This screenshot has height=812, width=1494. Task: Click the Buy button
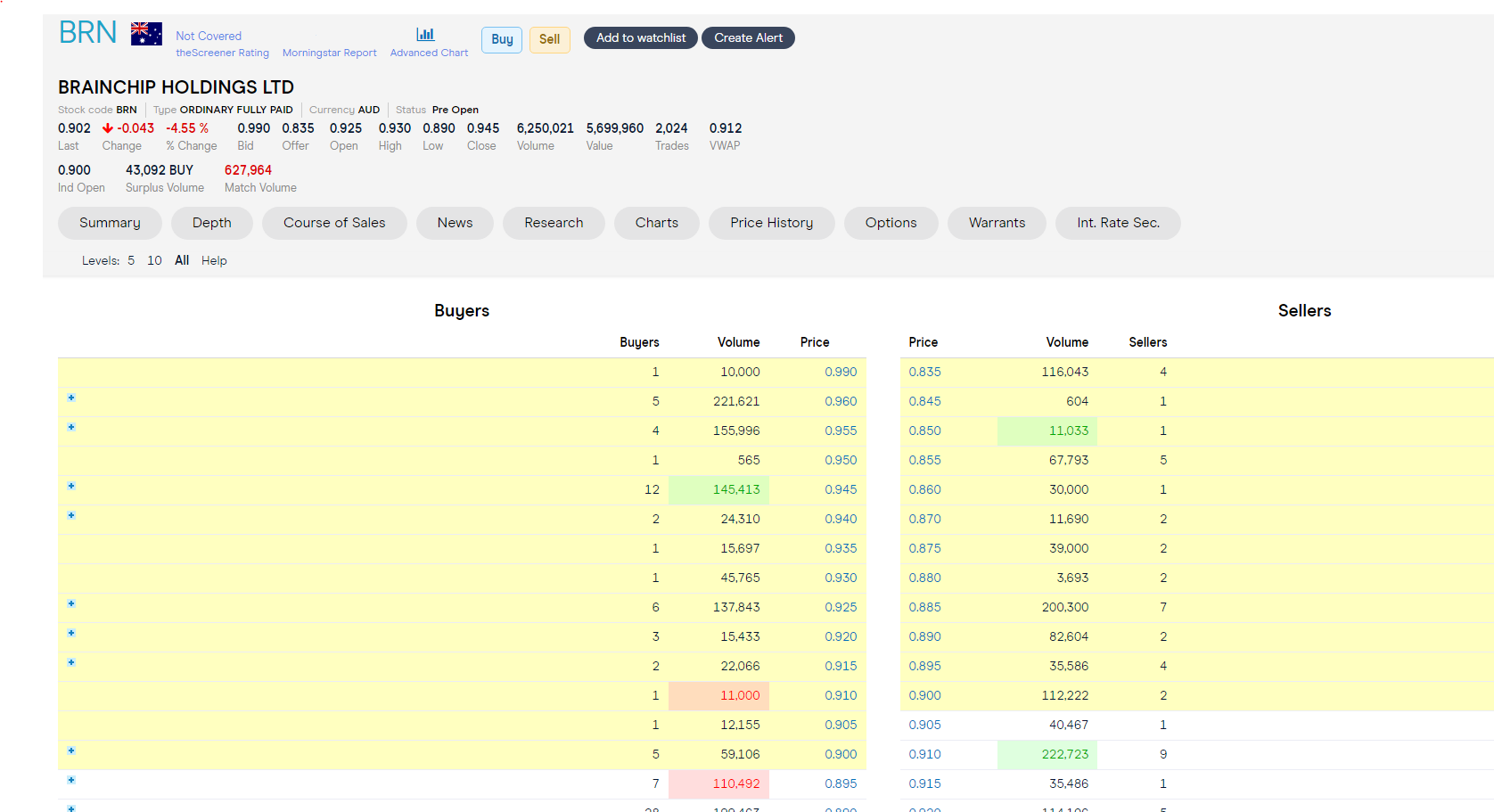tap(502, 39)
